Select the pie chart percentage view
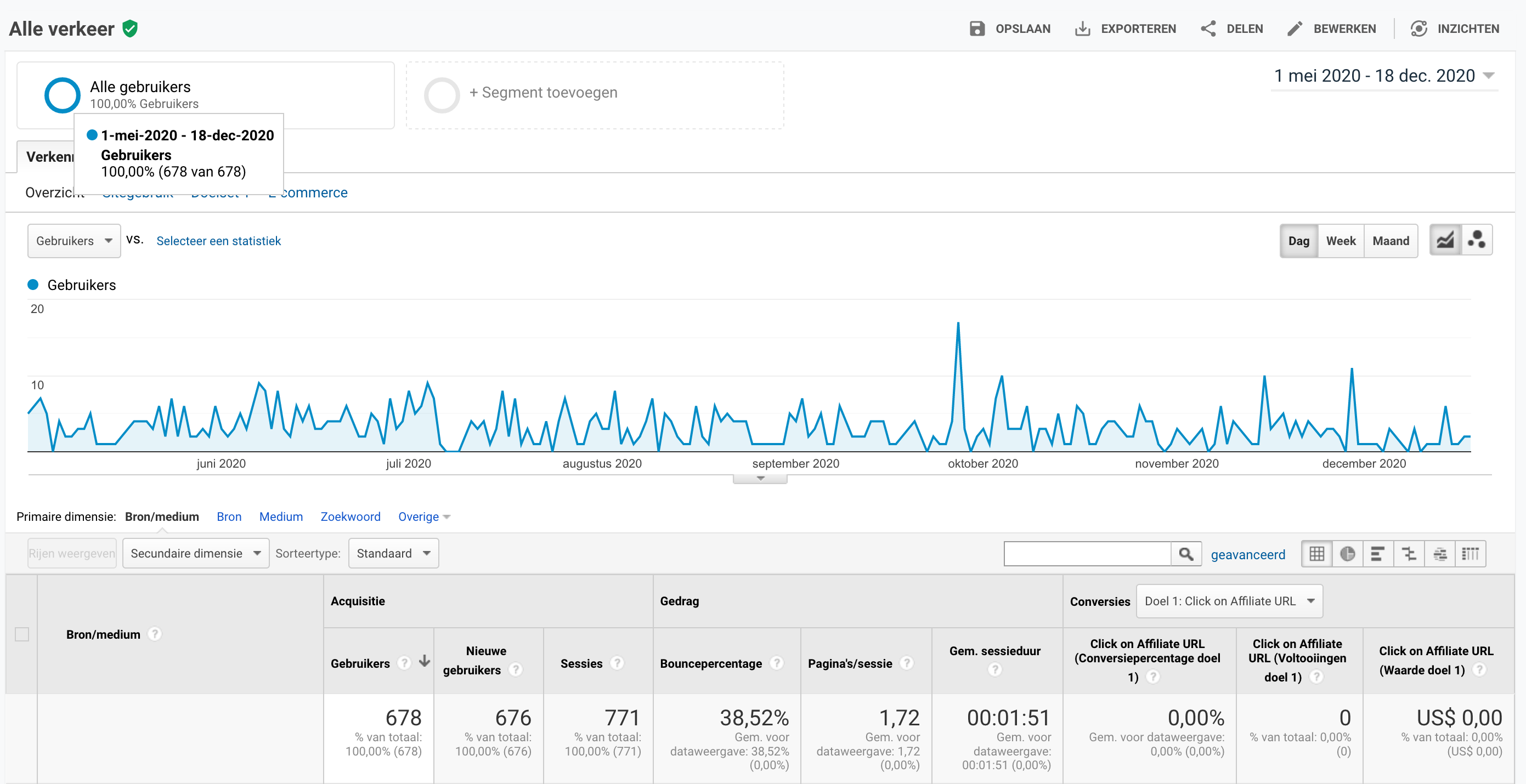Screen dimensions: 1526x784 click(1348, 554)
